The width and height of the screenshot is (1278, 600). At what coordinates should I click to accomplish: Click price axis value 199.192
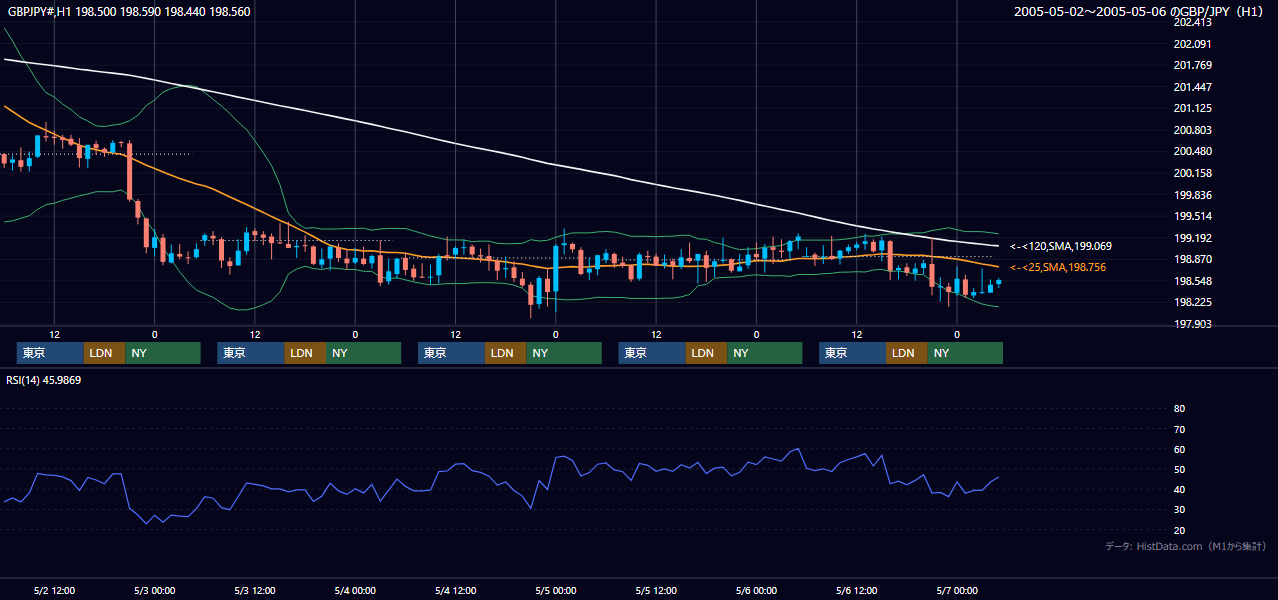click(1193, 238)
